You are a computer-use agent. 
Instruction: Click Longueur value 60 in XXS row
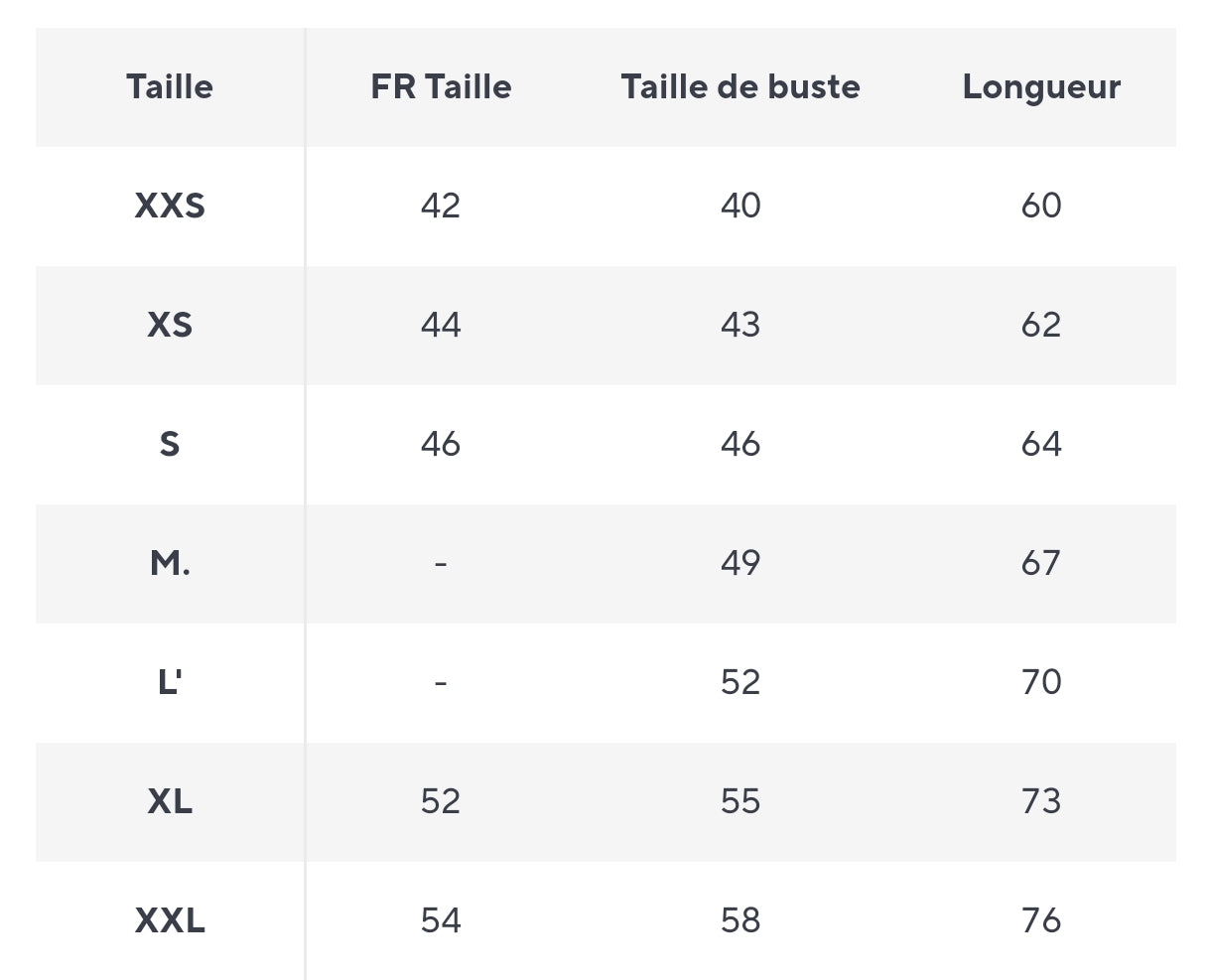tap(1041, 207)
